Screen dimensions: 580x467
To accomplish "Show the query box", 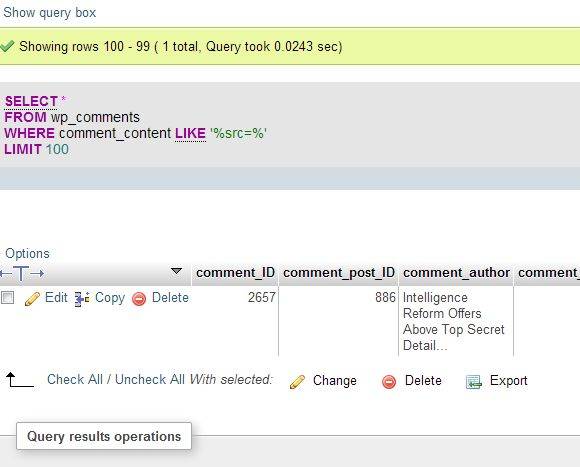I will 50,13.
